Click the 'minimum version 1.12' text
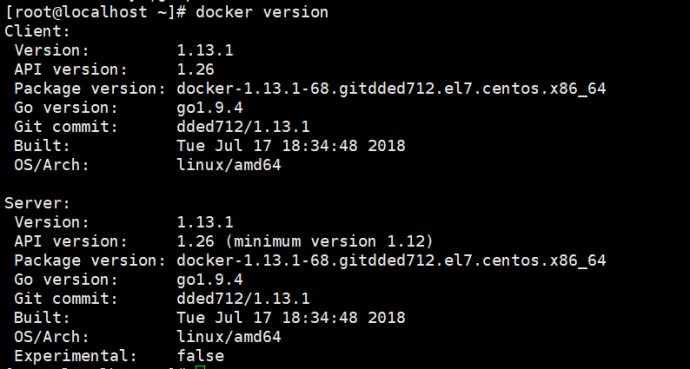Image resolution: width=690 pixels, height=369 pixels. 333,241
